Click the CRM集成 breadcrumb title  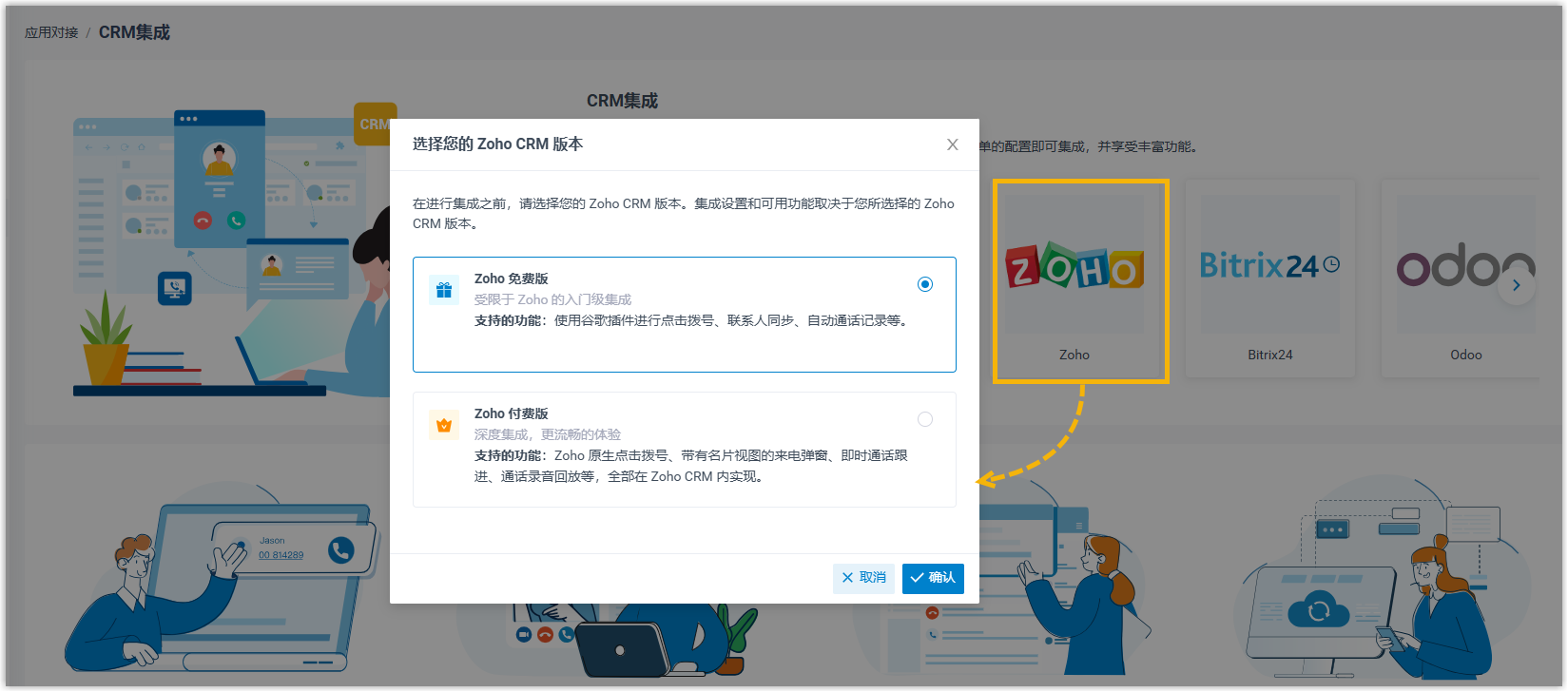pos(134,32)
